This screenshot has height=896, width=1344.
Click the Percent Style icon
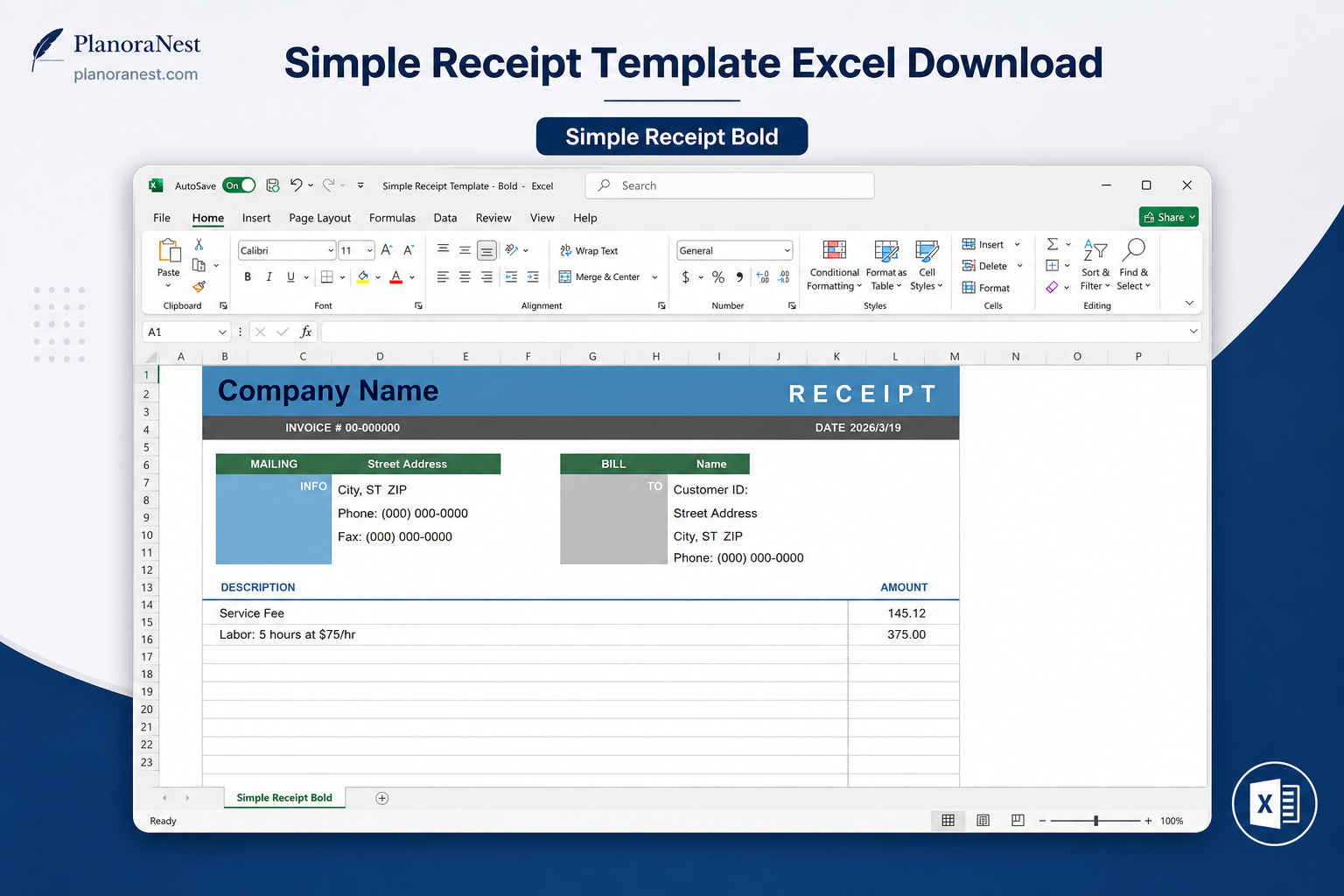pos(718,277)
